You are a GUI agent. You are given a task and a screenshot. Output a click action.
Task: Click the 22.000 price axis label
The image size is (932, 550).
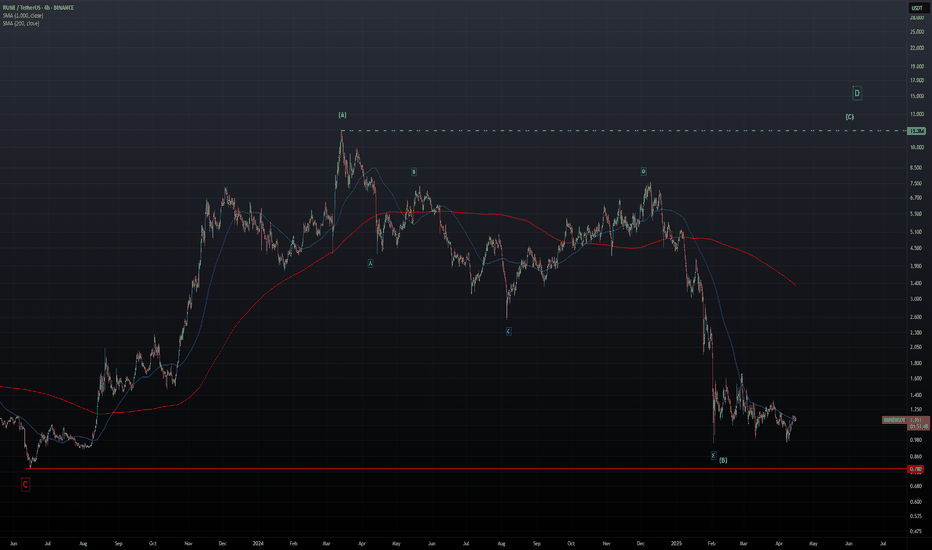pos(917,48)
